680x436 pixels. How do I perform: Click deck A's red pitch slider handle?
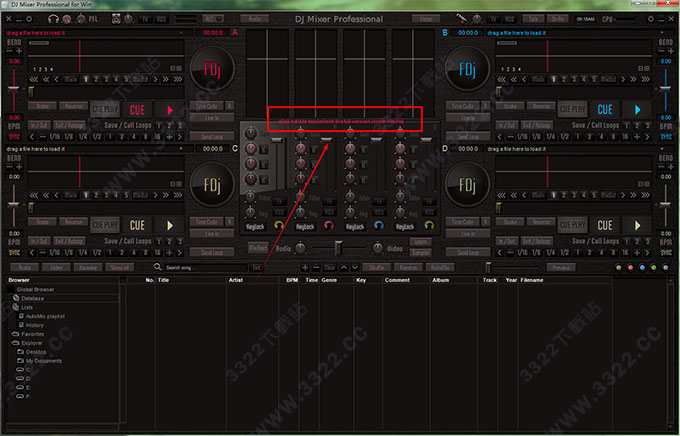14,89
